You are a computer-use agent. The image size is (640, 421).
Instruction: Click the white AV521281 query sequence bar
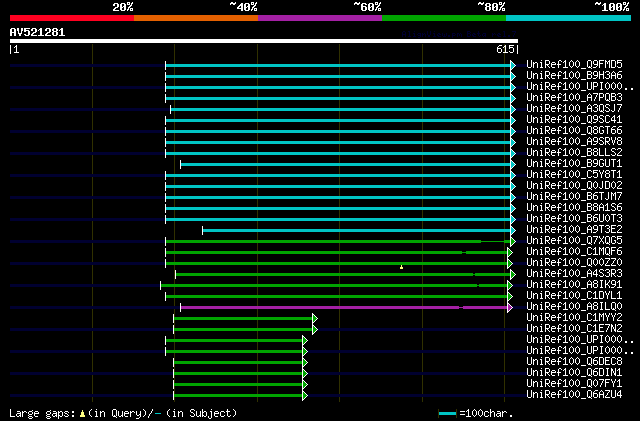tap(264, 41)
